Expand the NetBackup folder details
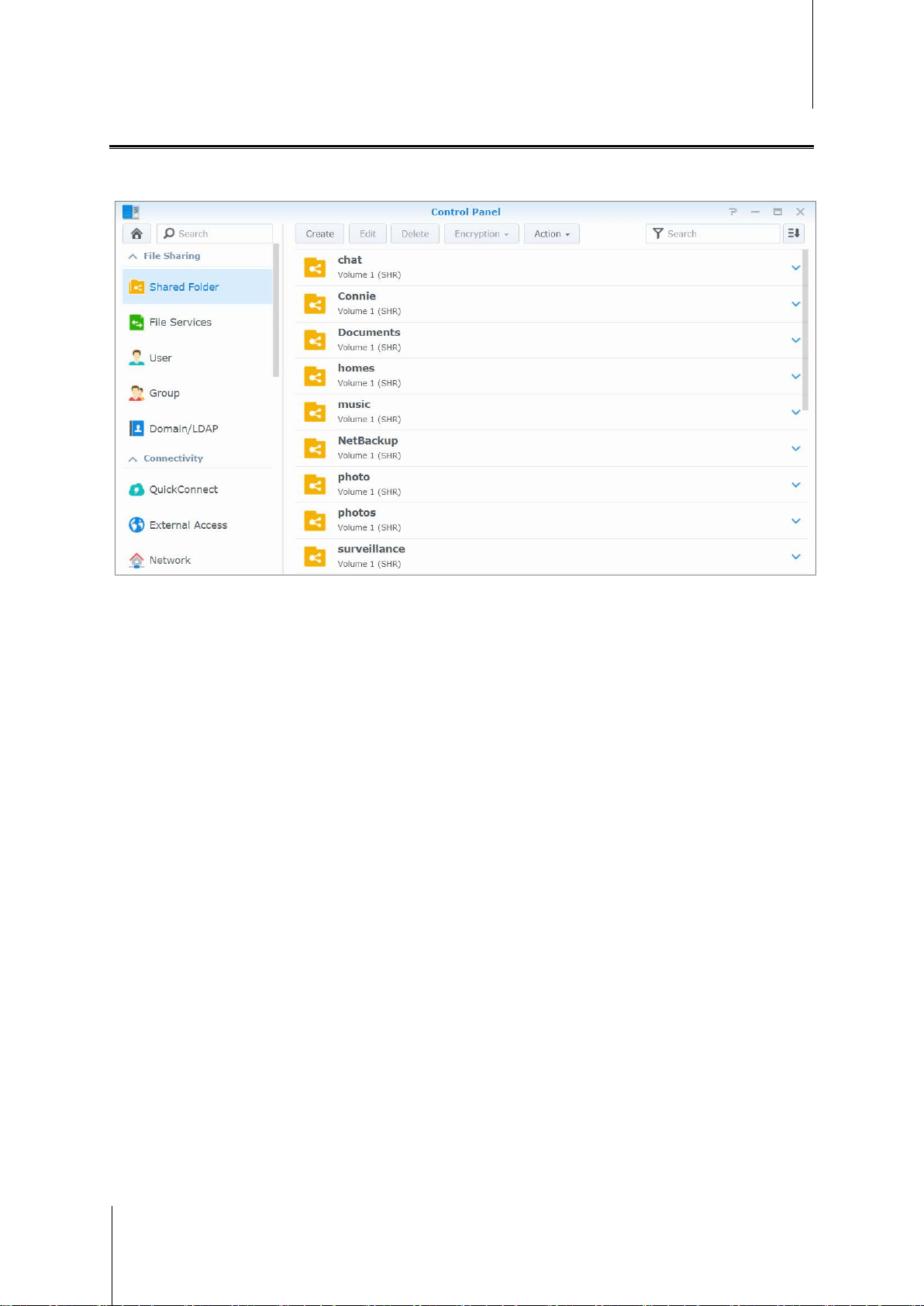924x1306 pixels. [x=795, y=448]
